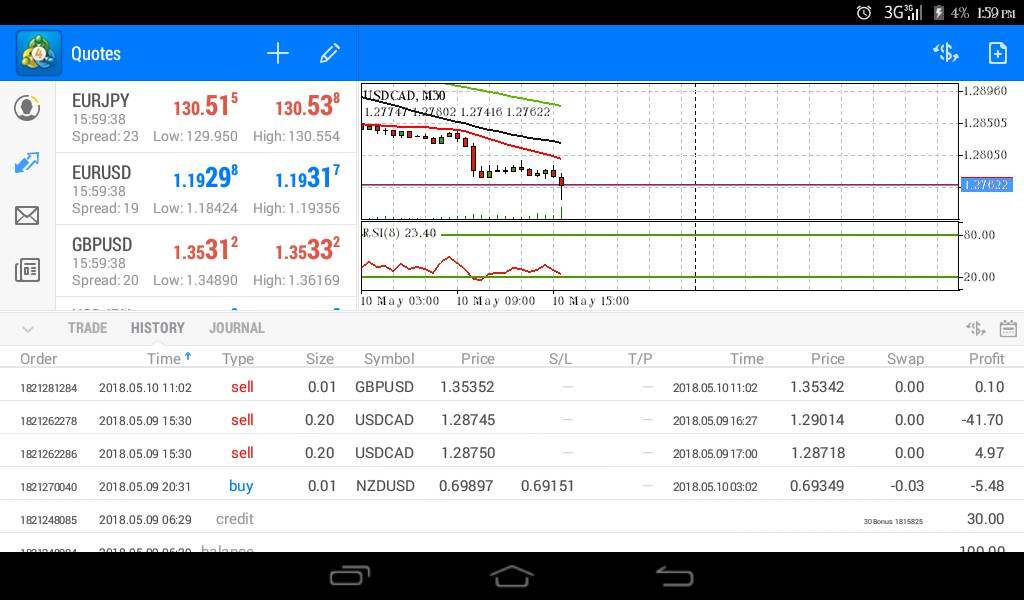Screen dimensions: 1024x600
Task: Open order 1821262286 in history
Action: pyautogui.click(x=512, y=452)
